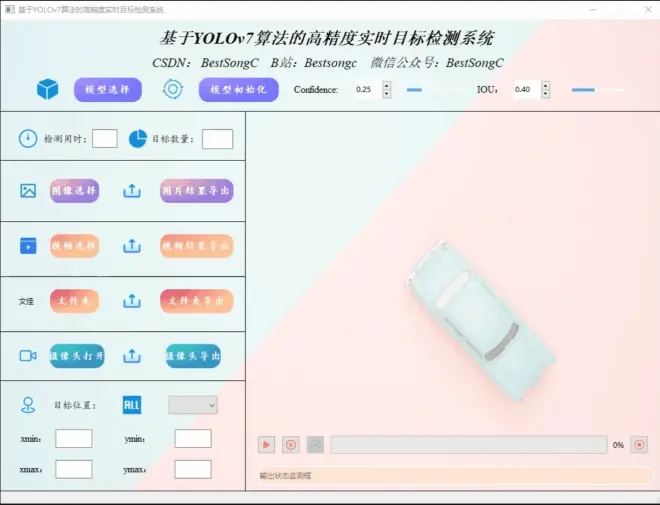
Task: Decrease the IOU value with down arrow
Action: point(545,94)
